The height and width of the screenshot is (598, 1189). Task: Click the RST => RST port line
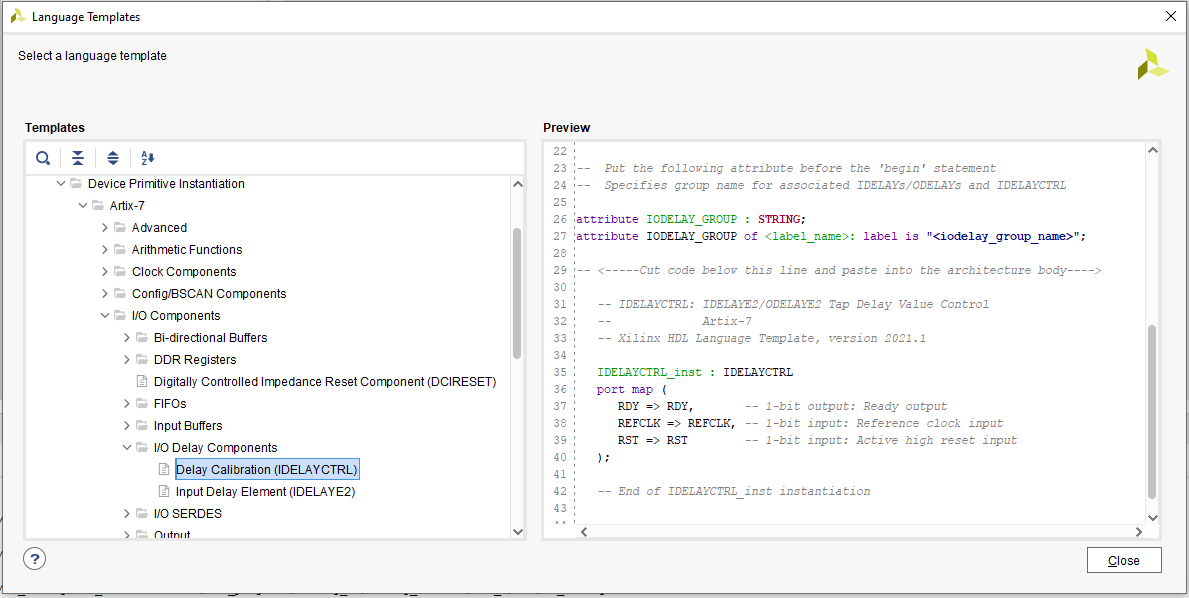point(817,440)
